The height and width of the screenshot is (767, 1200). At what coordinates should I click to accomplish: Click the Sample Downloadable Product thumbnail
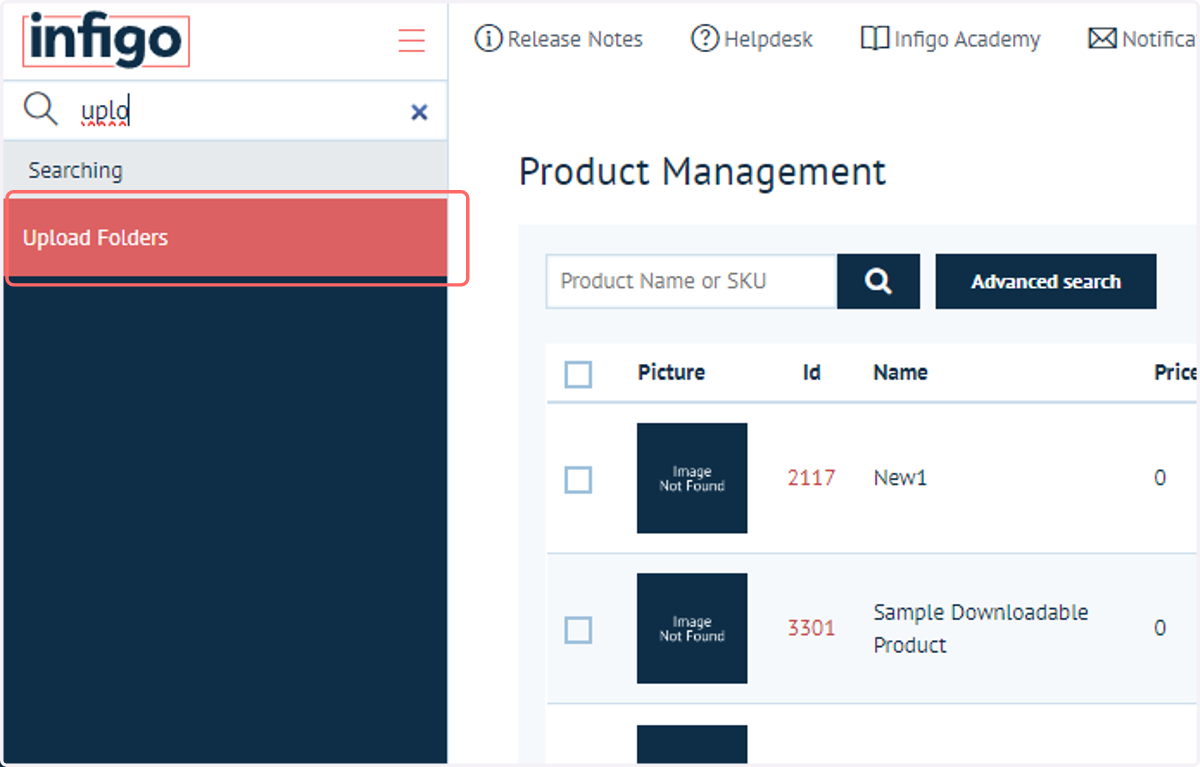click(x=692, y=628)
